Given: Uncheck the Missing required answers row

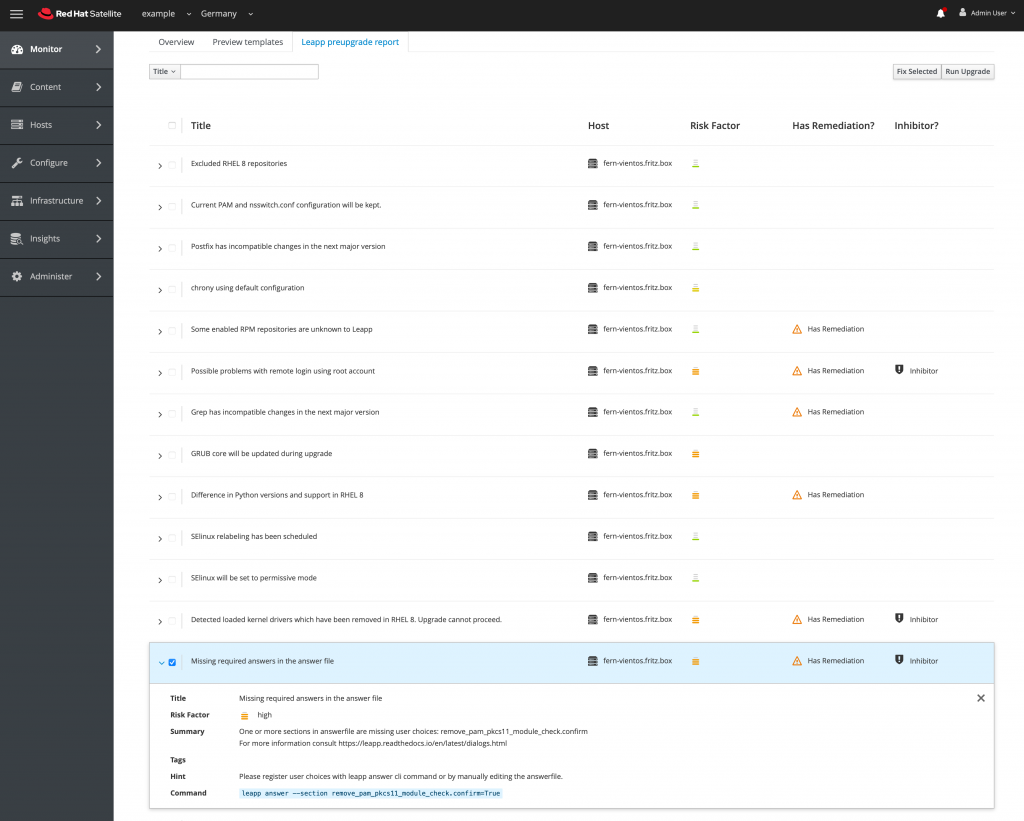Looking at the screenshot, I should (172, 662).
